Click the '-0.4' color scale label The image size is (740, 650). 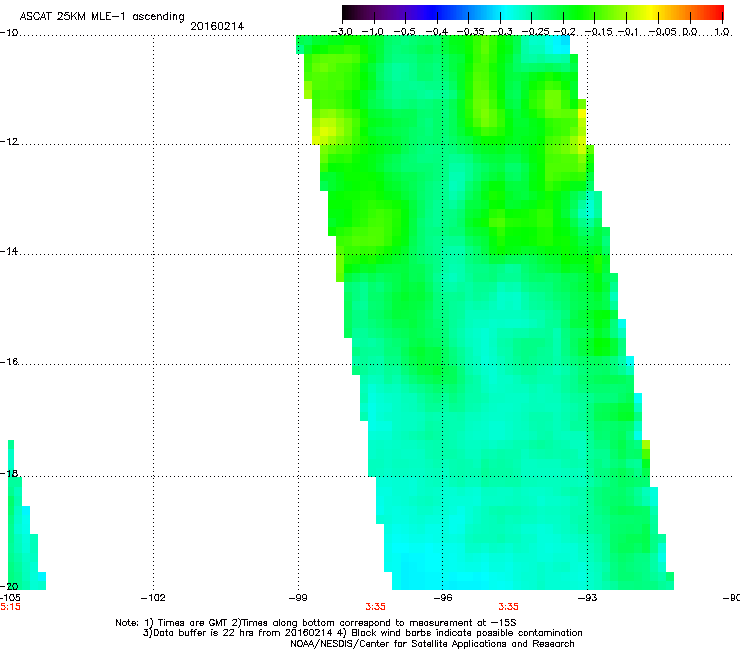[437, 32]
